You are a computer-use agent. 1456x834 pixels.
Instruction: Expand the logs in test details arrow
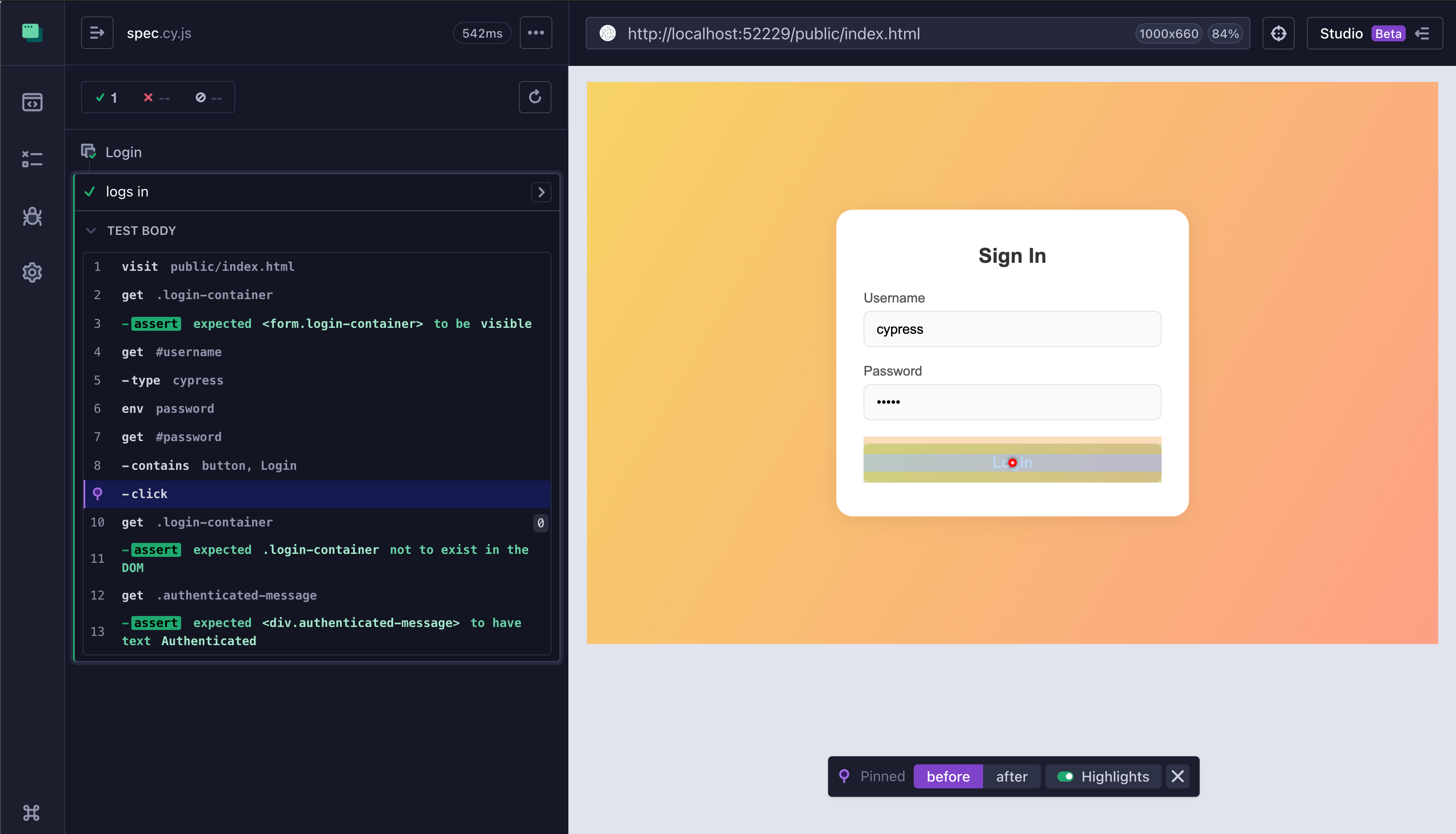click(x=541, y=192)
